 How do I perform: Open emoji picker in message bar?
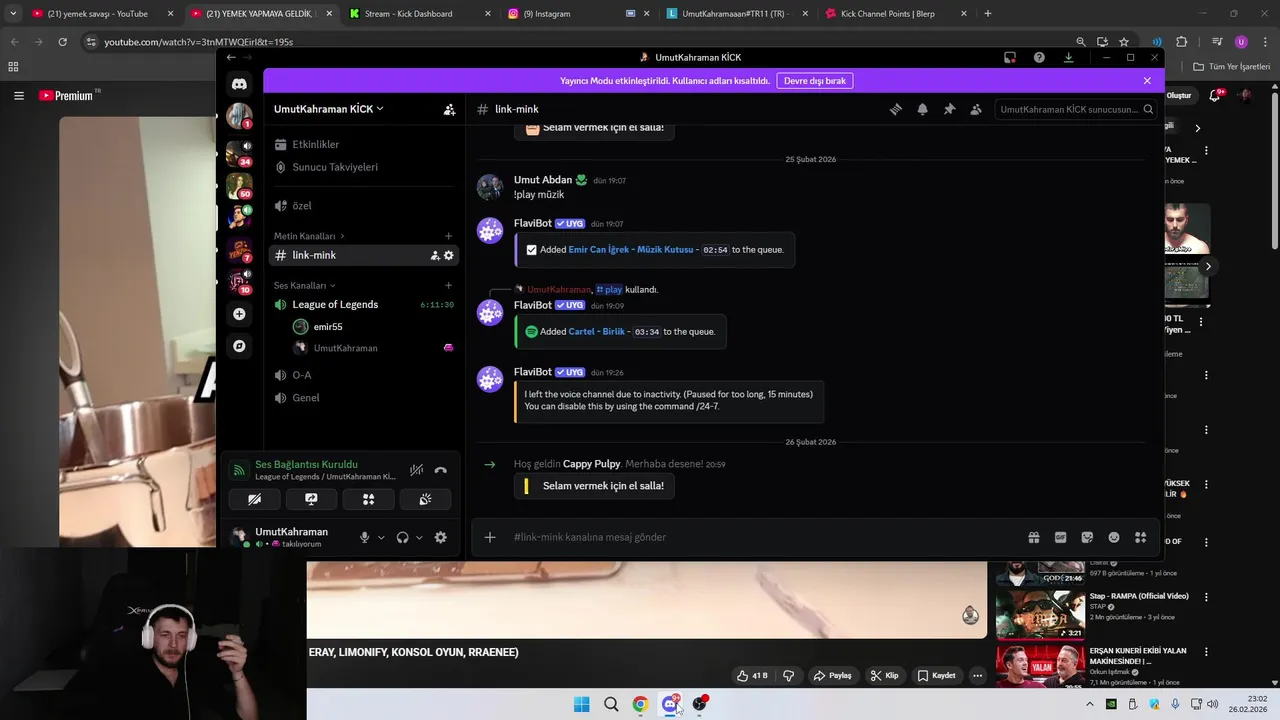click(x=1114, y=537)
